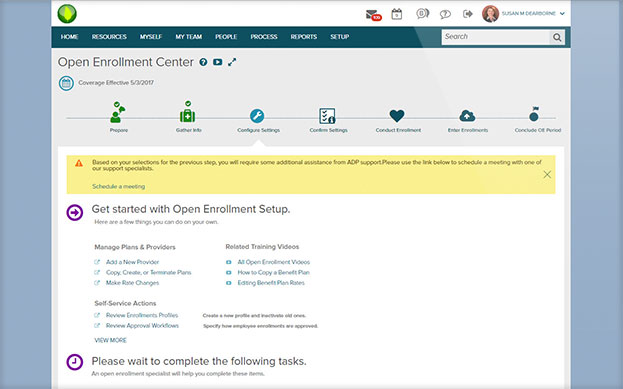623x389 pixels.
Task: Open the PEOPLE menu
Action: [x=226, y=37]
